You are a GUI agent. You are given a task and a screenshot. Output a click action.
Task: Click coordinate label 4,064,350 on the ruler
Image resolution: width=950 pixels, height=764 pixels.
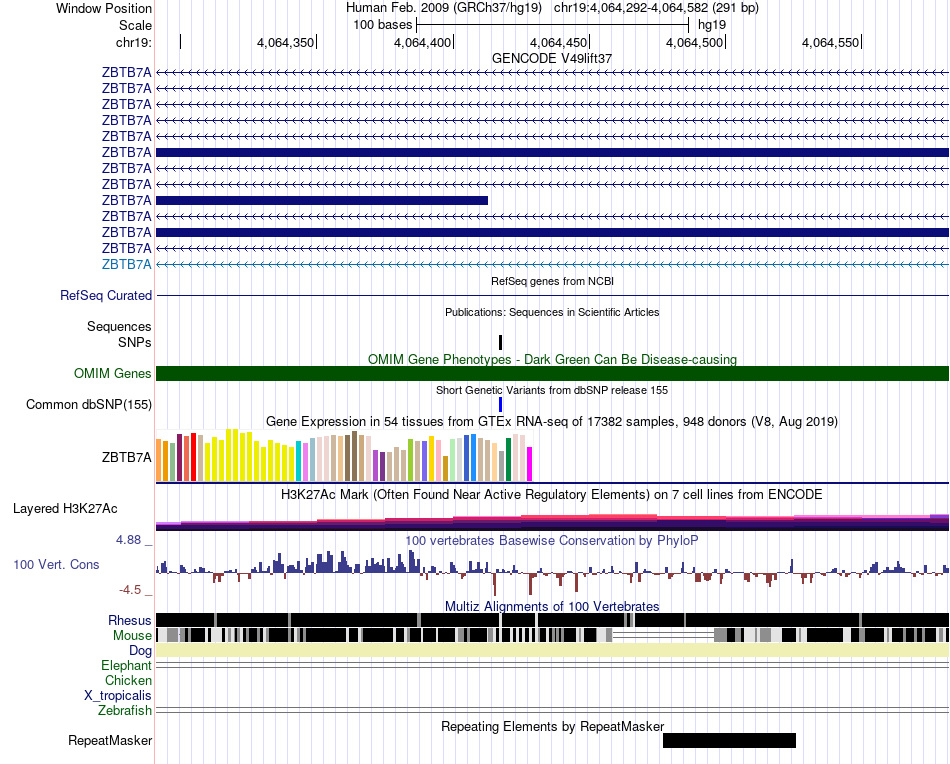click(285, 42)
